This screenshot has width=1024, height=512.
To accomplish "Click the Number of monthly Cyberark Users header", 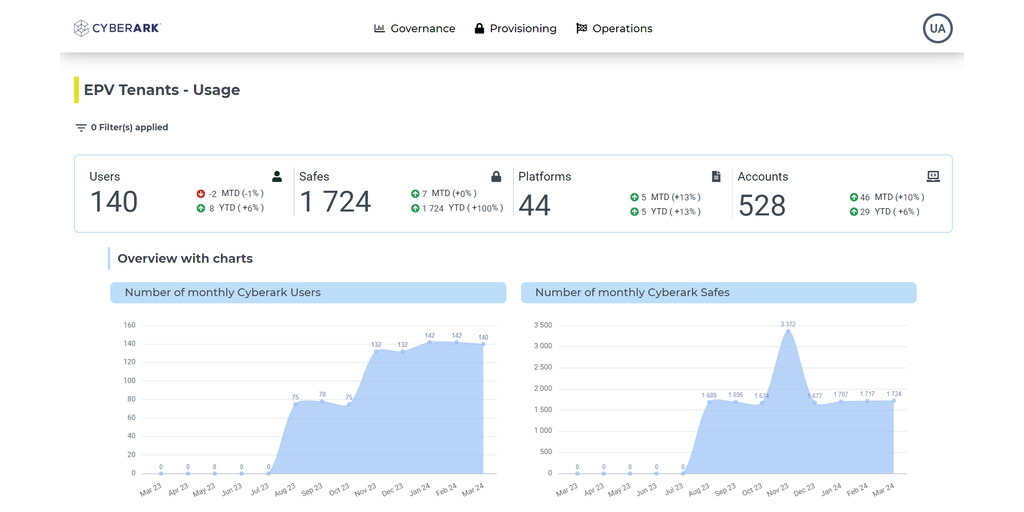I will [x=308, y=293].
